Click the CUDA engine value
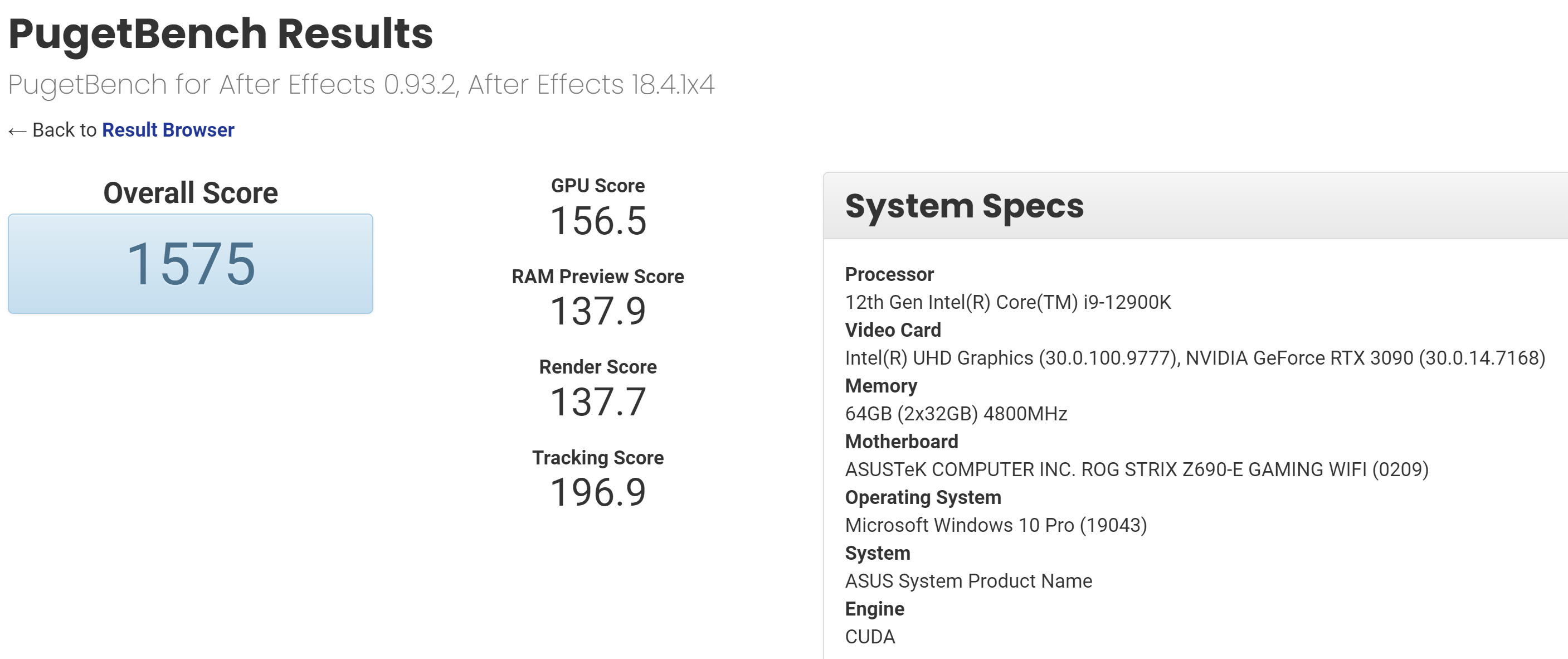The width and height of the screenshot is (1568, 659). point(870,637)
